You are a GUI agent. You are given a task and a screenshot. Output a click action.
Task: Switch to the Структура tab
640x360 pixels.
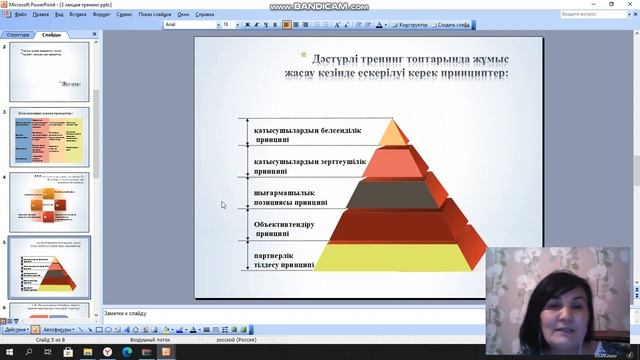click(18, 35)
